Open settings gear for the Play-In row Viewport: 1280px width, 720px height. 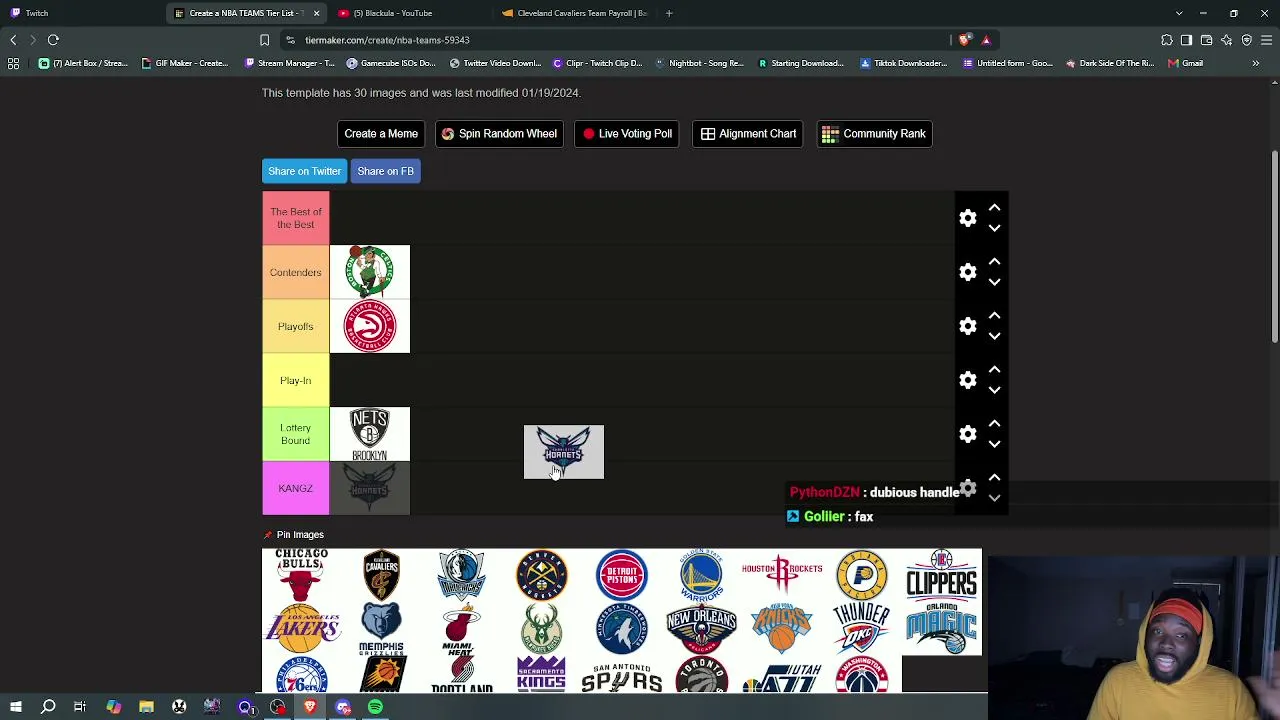point(968,380)
